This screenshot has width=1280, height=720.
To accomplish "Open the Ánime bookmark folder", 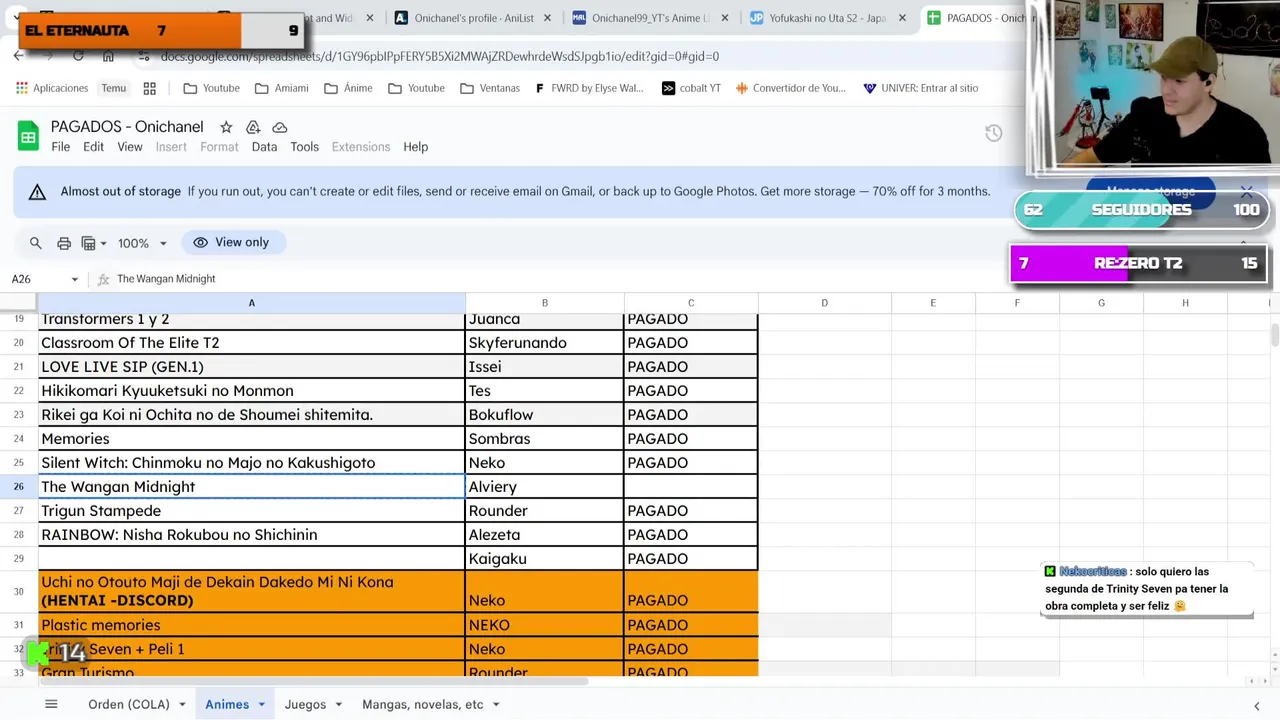I will 348,88.
